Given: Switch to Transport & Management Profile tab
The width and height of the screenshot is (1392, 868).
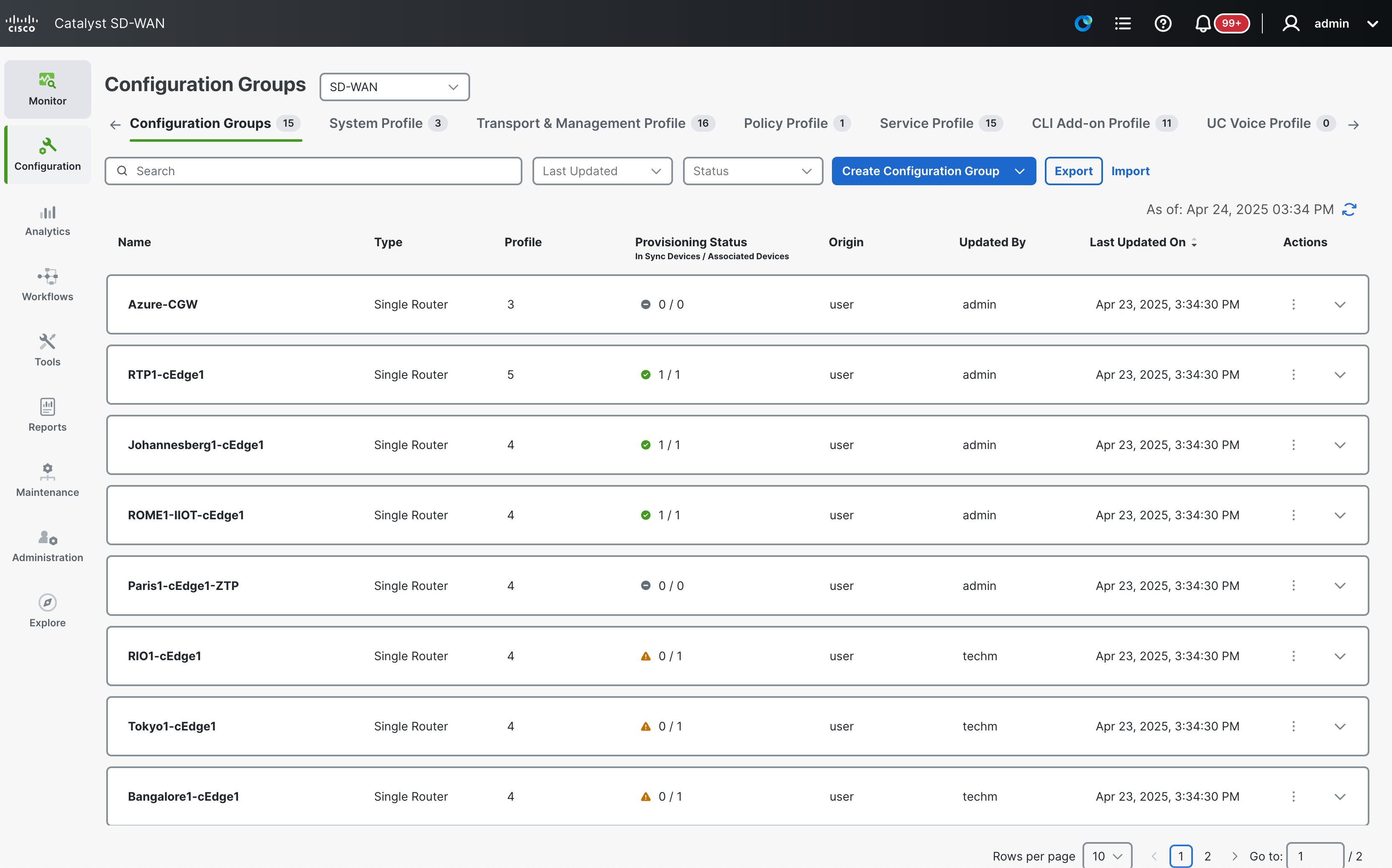Looking at the screenshot, I should 596,123.
